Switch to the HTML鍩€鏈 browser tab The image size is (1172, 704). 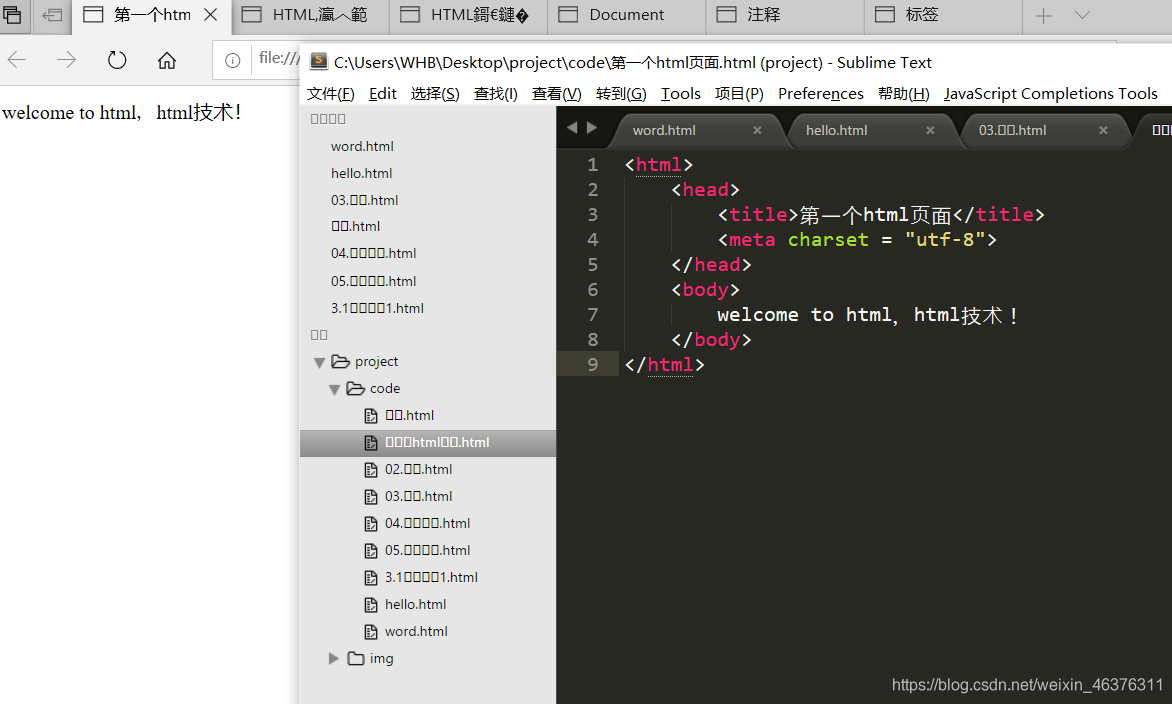point(468,15)
